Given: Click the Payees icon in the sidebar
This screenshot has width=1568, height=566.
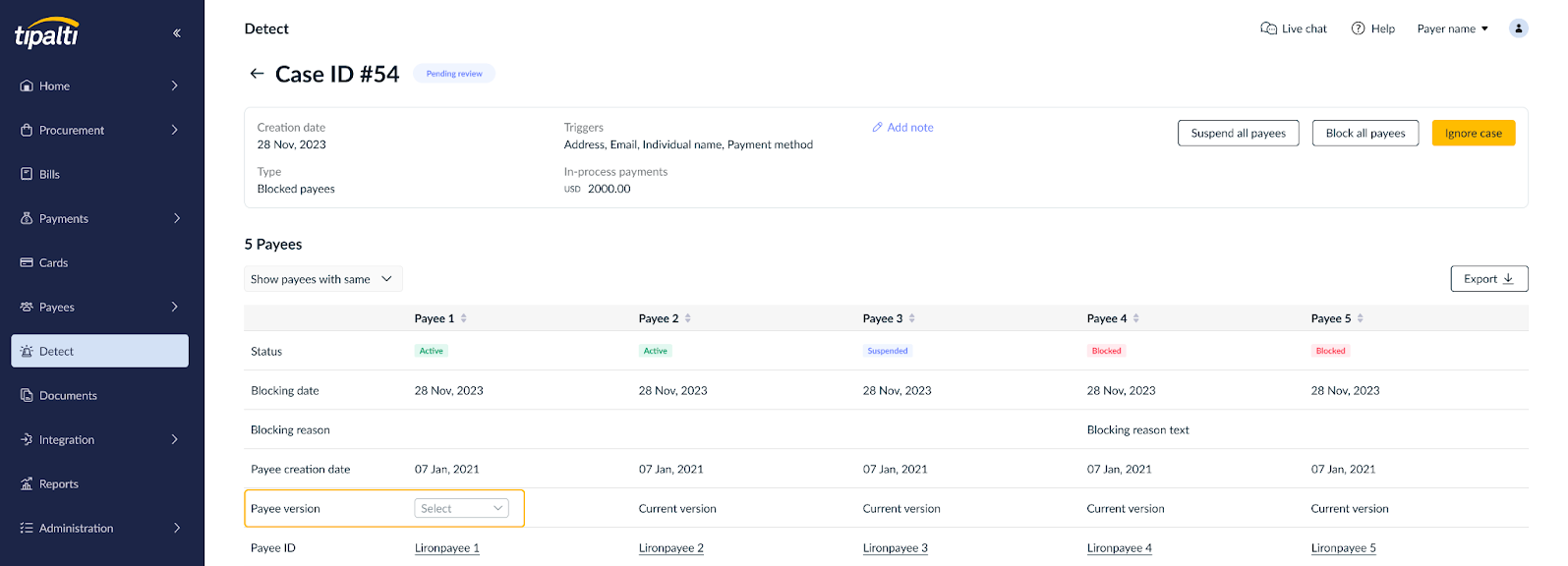Looking at the screenshot, I should (27, 307).
